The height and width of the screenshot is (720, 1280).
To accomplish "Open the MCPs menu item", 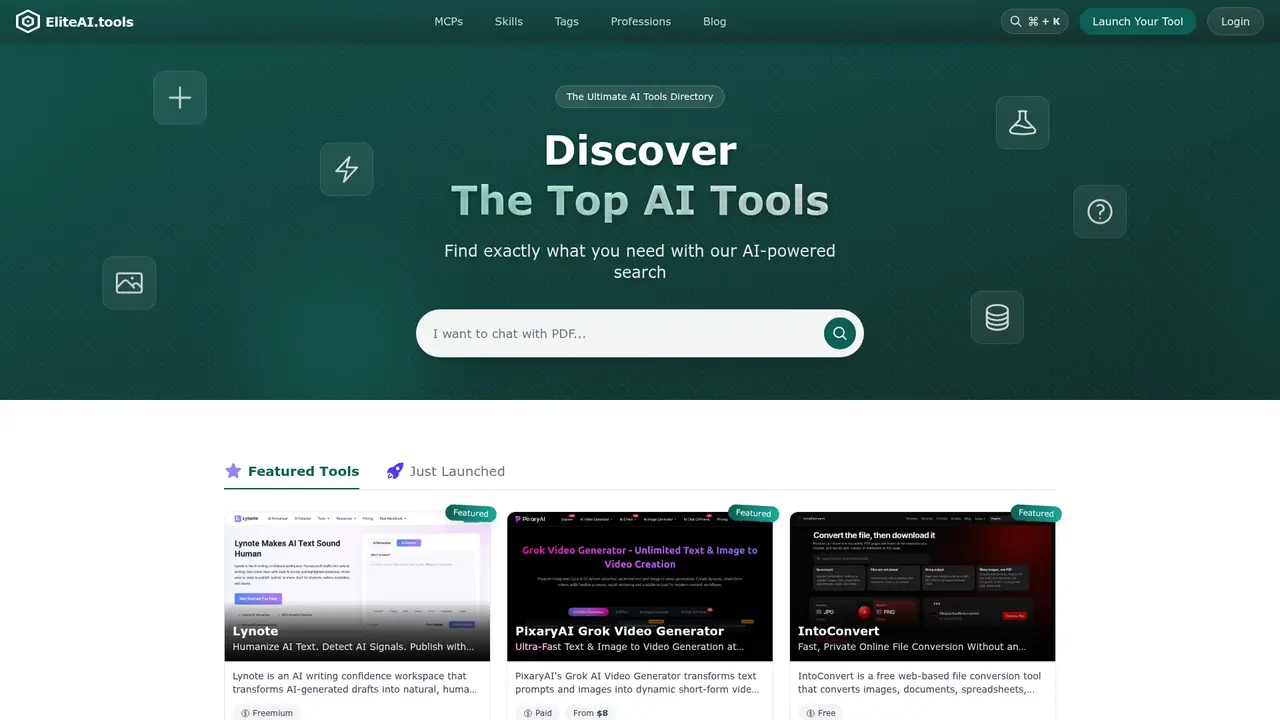I will 449,21.
